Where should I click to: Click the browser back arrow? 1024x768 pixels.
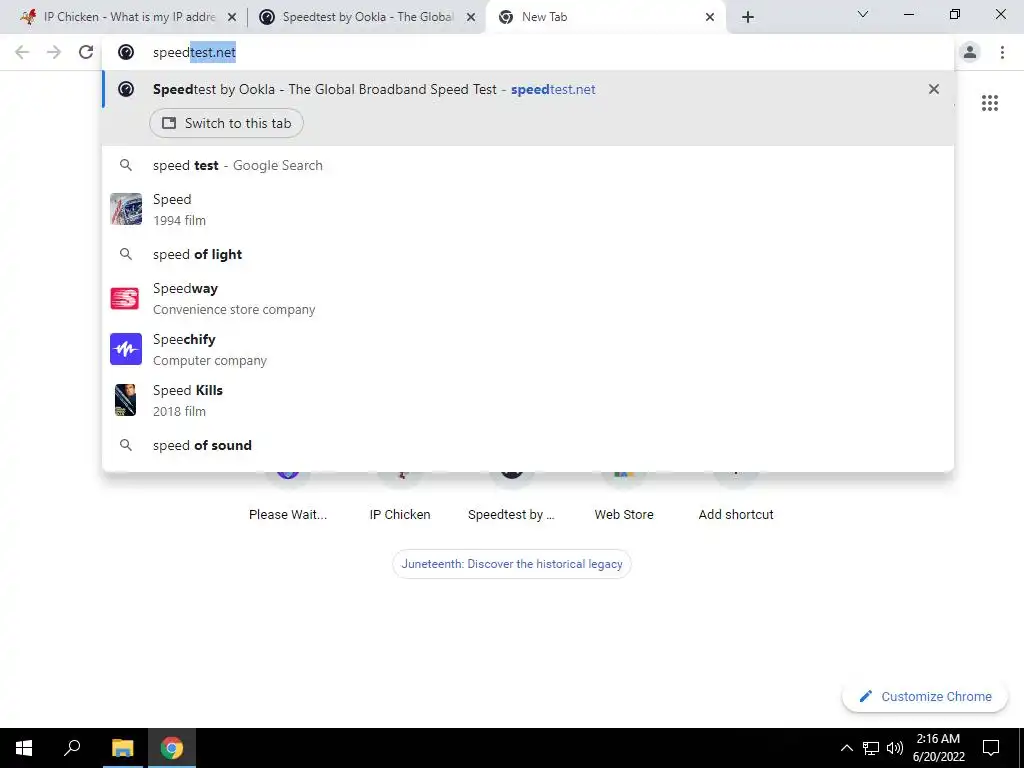click(x=22, y=52)
